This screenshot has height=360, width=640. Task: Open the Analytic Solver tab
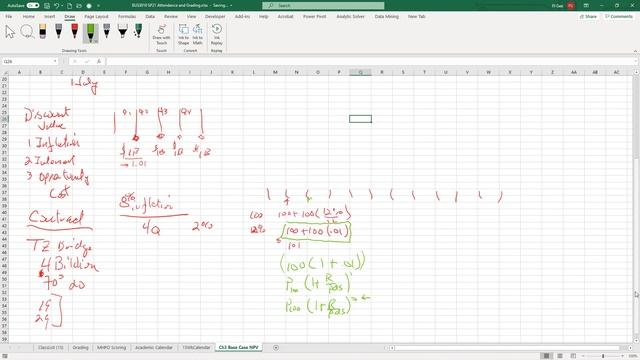point(350,16)
